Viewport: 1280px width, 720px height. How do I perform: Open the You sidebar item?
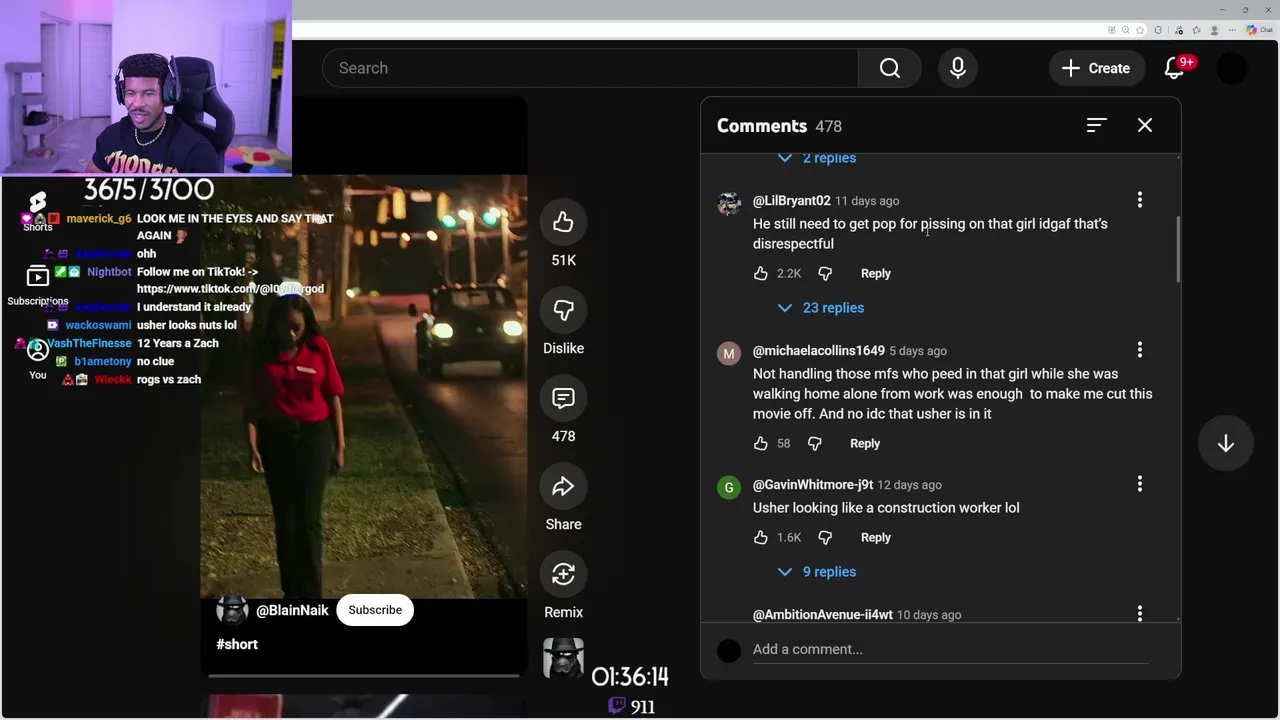tap(37, 358)
